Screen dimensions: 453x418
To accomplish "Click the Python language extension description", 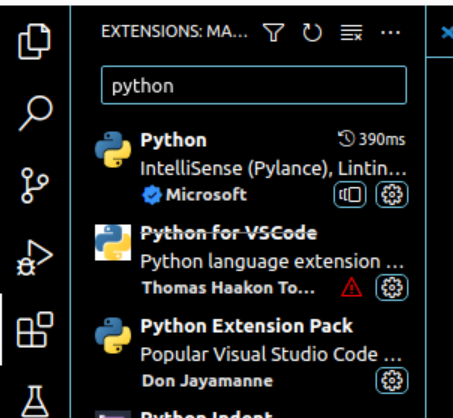I will coord(272,261).
